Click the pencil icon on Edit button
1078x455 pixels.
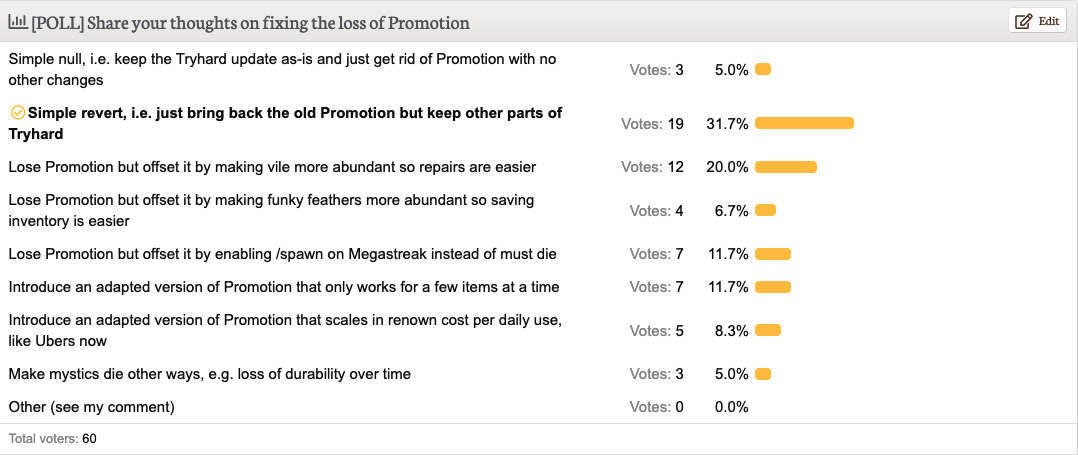point(1023,21)
